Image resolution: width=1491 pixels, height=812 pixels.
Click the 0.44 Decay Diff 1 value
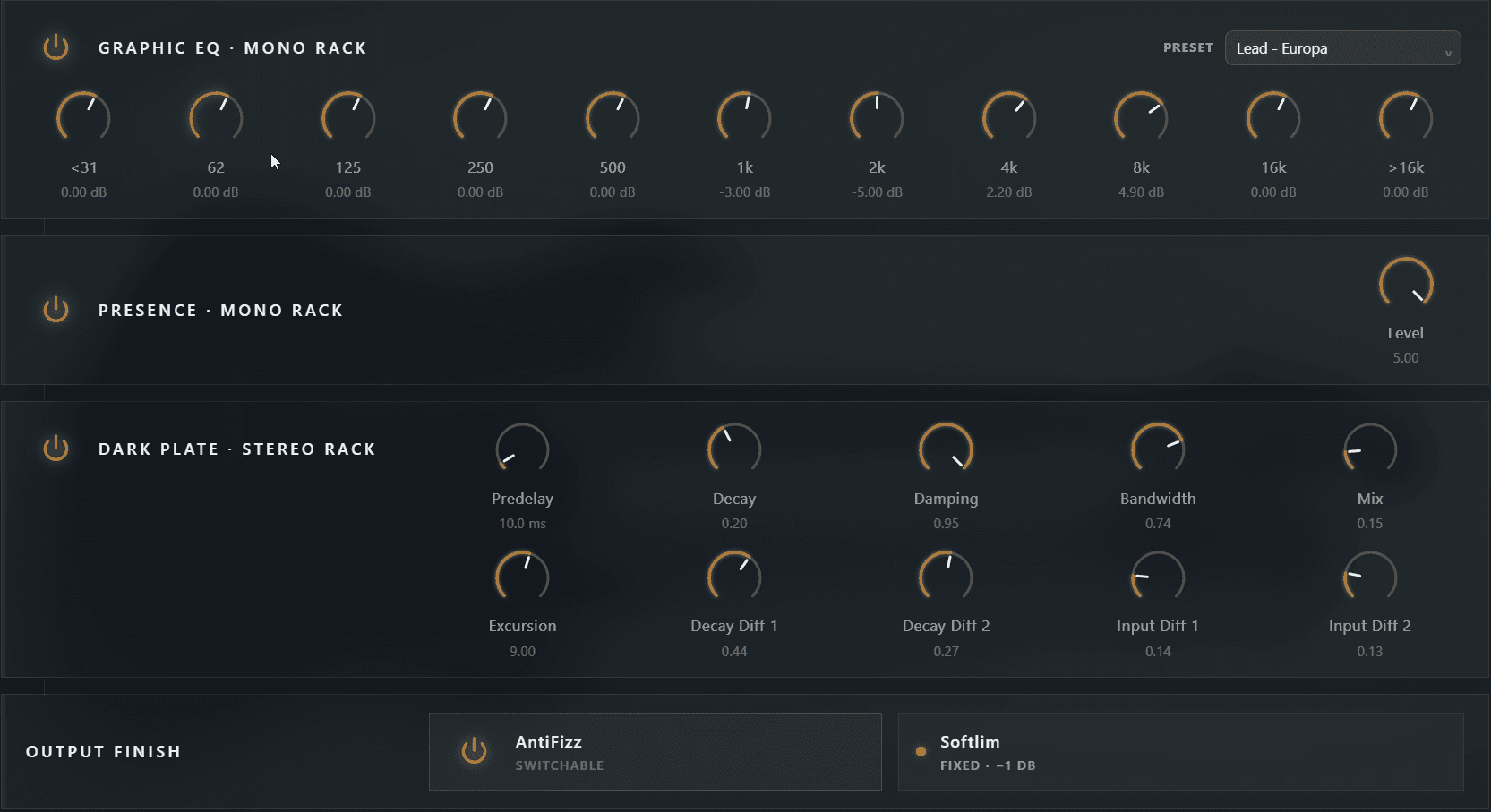[x=734, y=652]
